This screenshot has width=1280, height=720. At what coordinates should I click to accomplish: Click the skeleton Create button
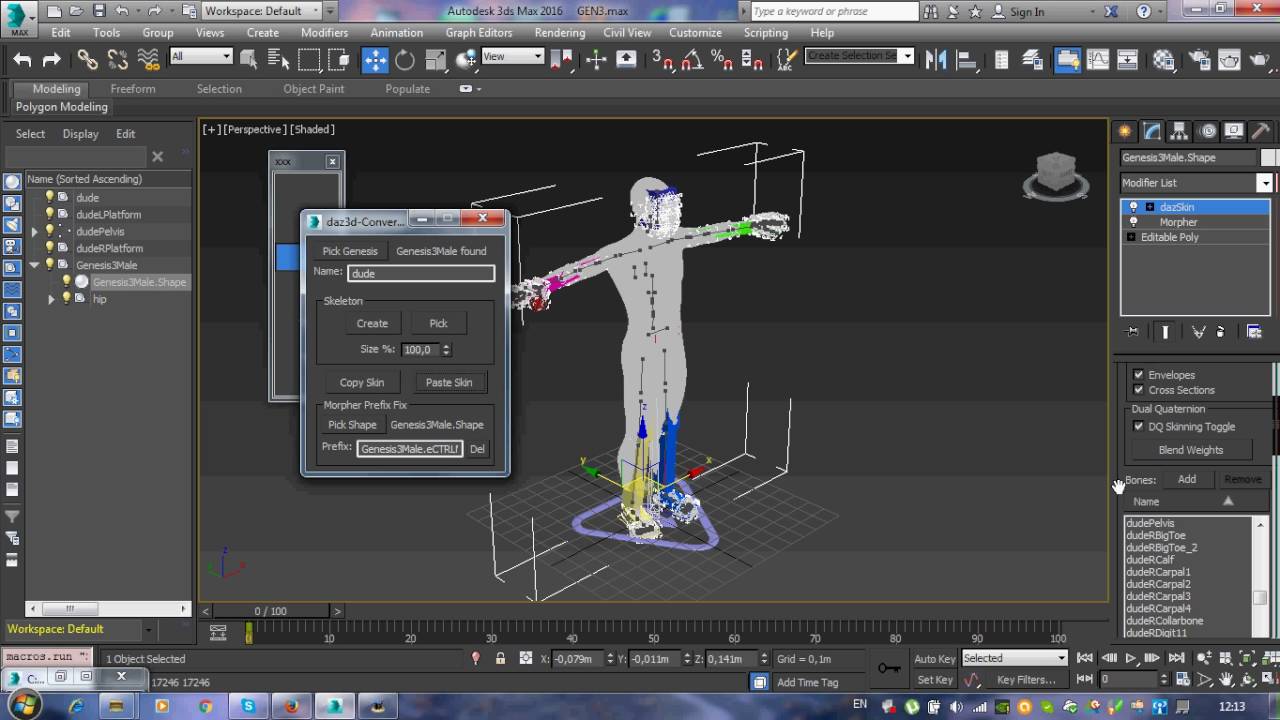[372, 323]
